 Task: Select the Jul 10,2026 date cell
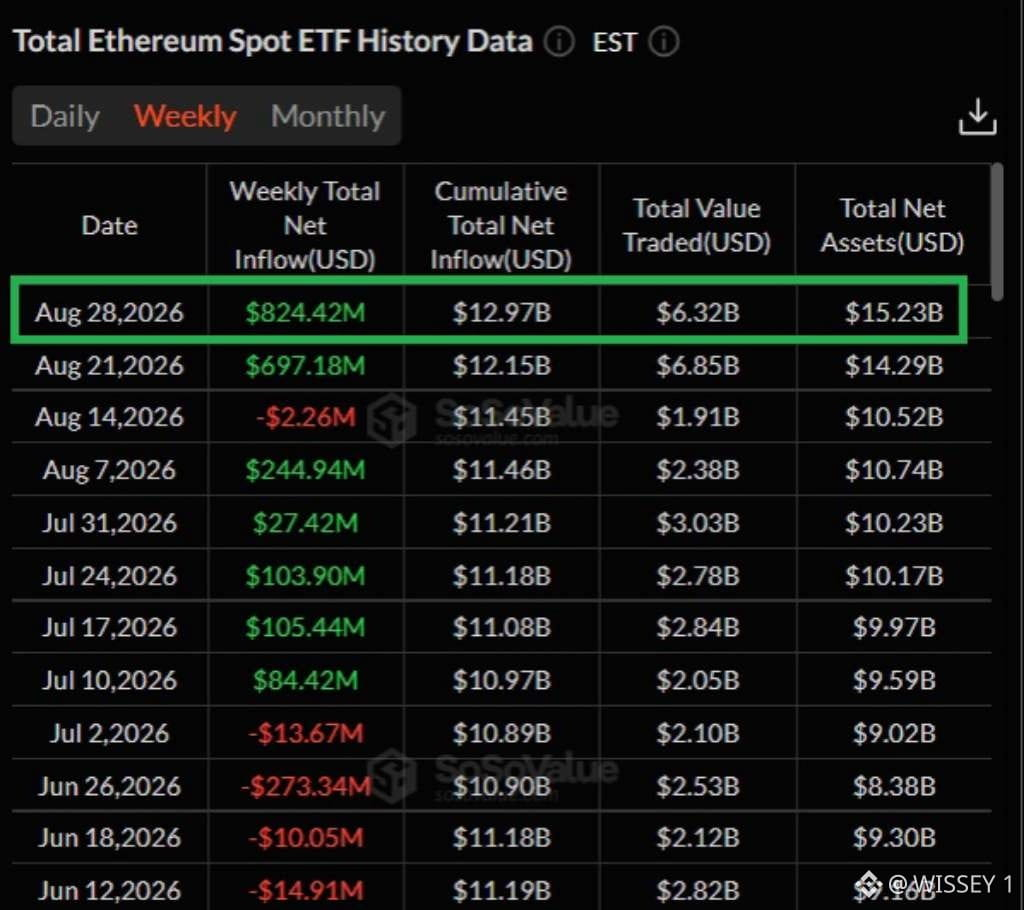110,681
